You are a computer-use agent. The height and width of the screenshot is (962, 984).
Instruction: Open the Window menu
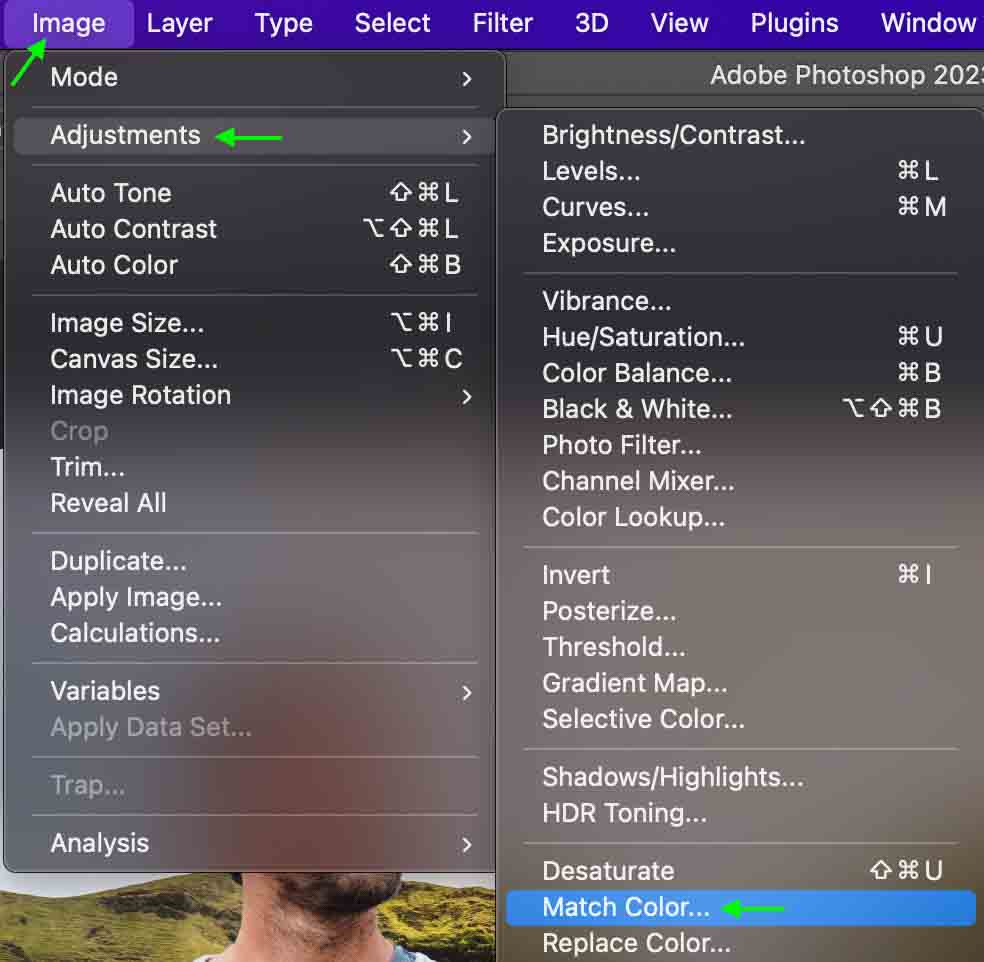coord(928,23)
